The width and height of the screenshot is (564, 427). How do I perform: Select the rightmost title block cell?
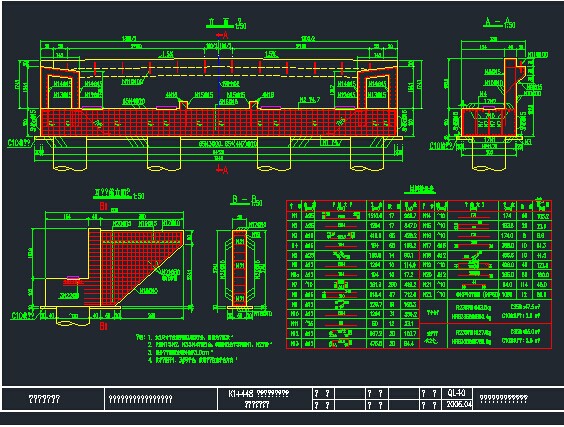coord(518,399)
